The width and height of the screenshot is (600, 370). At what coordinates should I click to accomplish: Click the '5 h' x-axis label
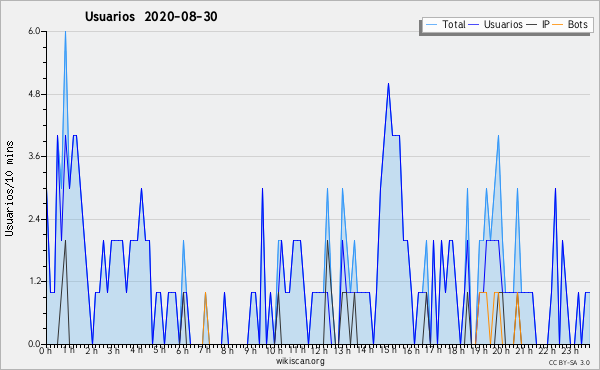click(159, 350)
